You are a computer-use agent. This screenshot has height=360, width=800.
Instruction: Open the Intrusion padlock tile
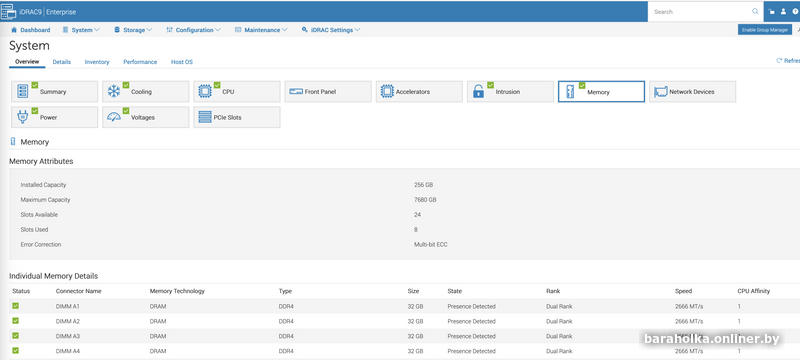point(510,92)
